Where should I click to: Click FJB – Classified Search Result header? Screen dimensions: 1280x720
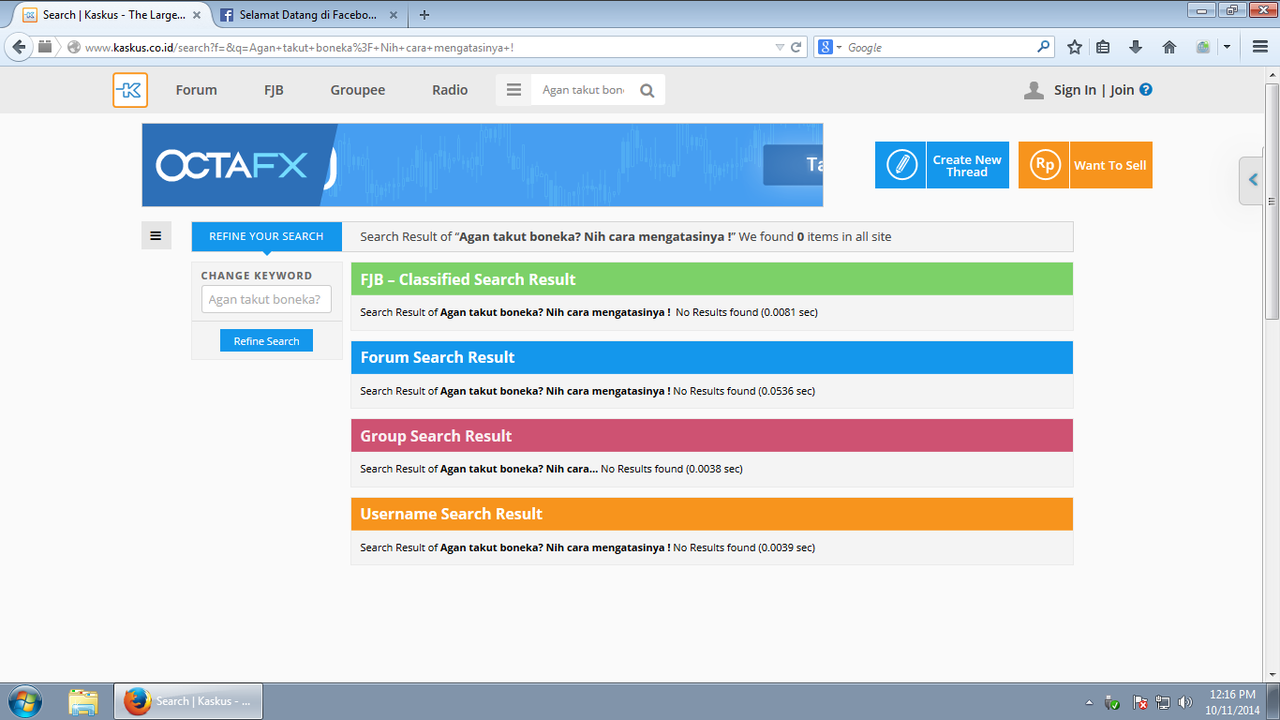point(712,279)
